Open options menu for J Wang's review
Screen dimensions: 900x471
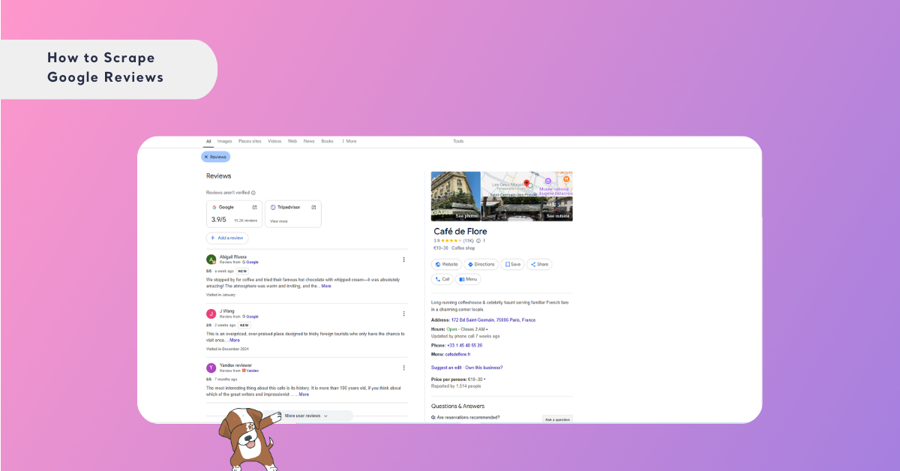click(x=404, y=314)
